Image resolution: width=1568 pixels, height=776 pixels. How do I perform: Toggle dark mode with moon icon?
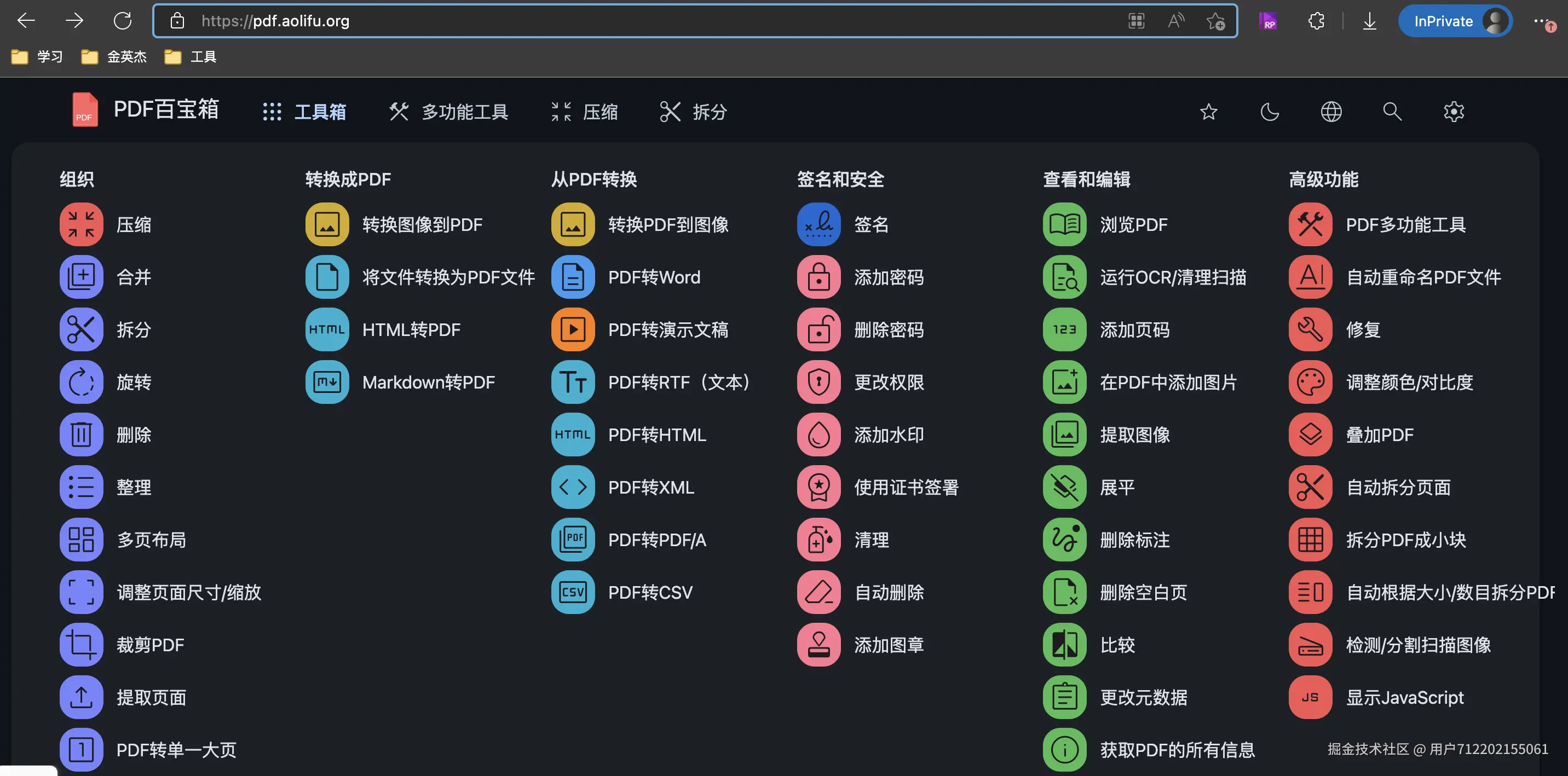[x=1270, y=112]
